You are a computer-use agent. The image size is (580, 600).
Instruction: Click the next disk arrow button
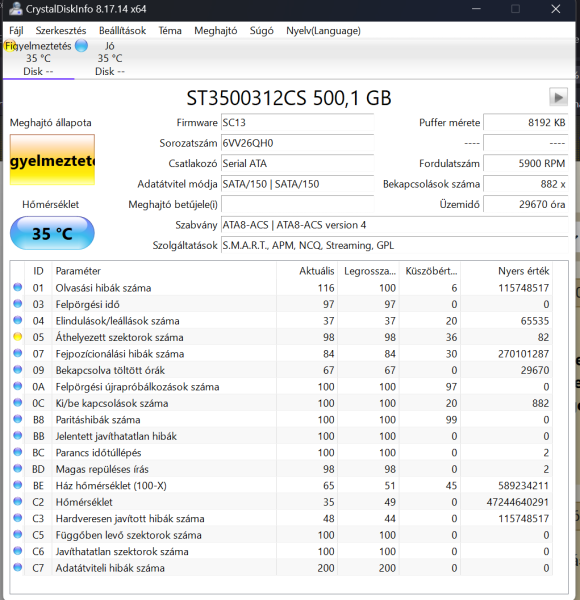pyautogui.click(x=558, y=97)
